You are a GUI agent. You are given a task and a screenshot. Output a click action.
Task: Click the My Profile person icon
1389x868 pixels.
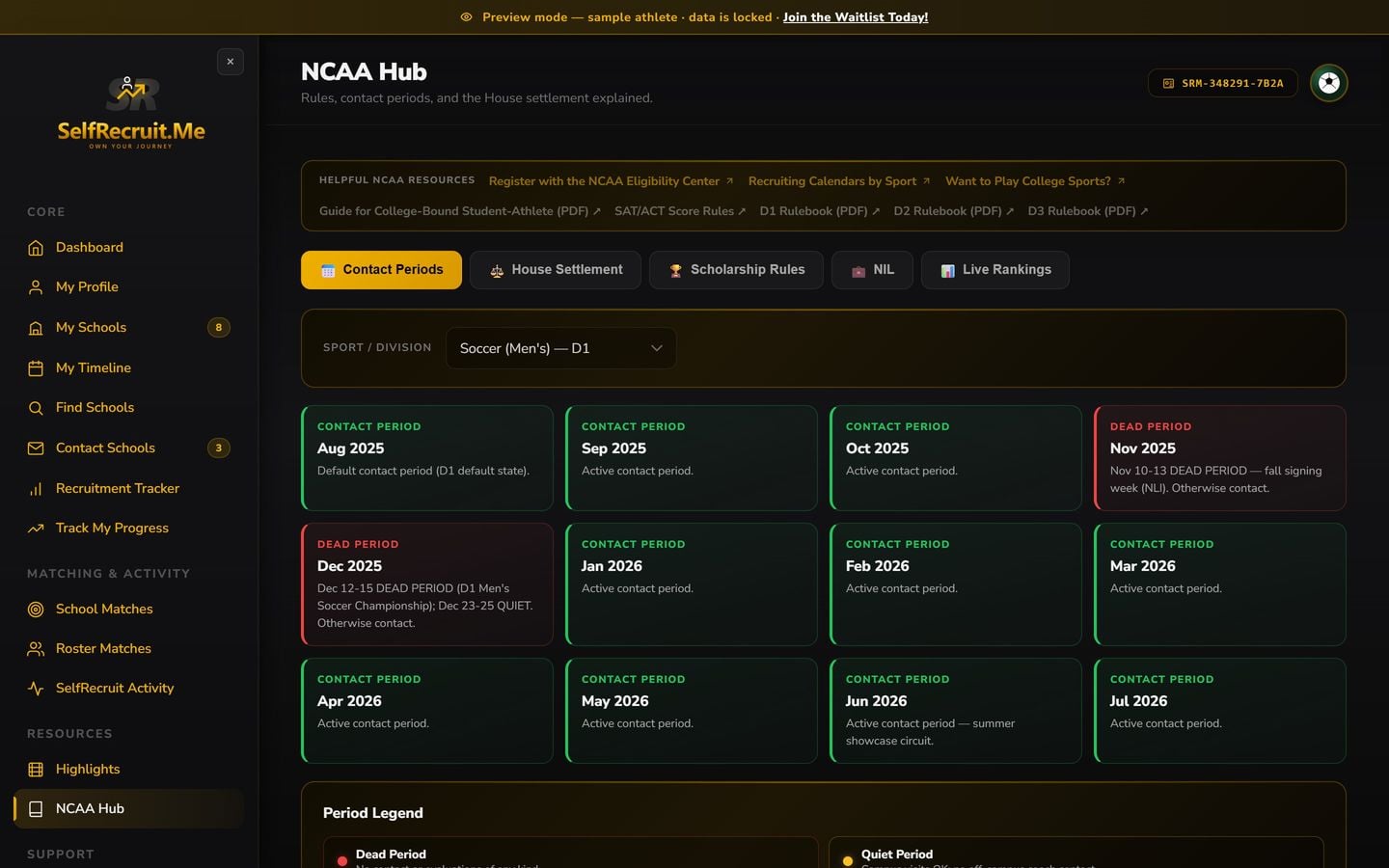pos(36,287)
